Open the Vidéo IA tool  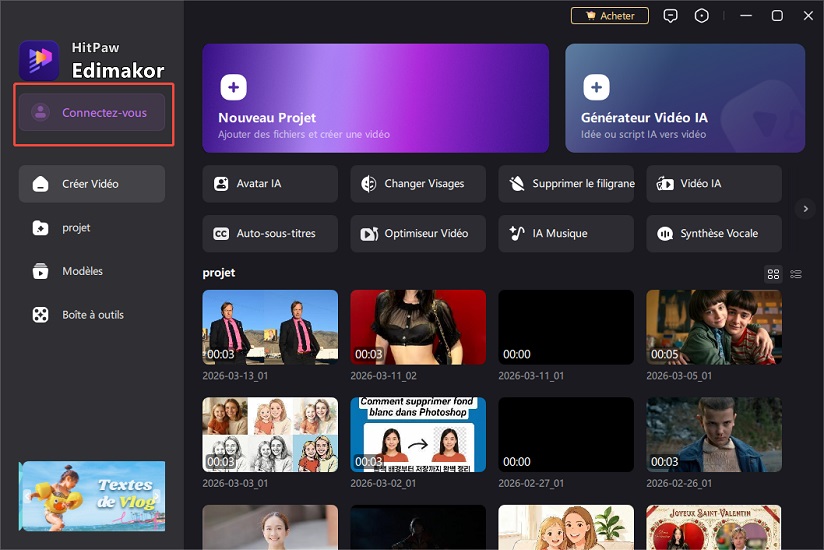point(714,184)
